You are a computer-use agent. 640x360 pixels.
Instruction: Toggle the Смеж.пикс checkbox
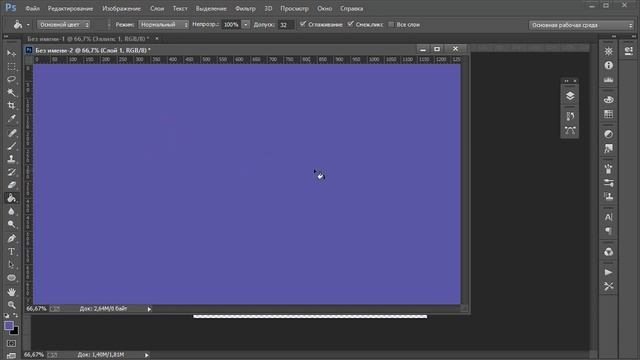[350, 24]
